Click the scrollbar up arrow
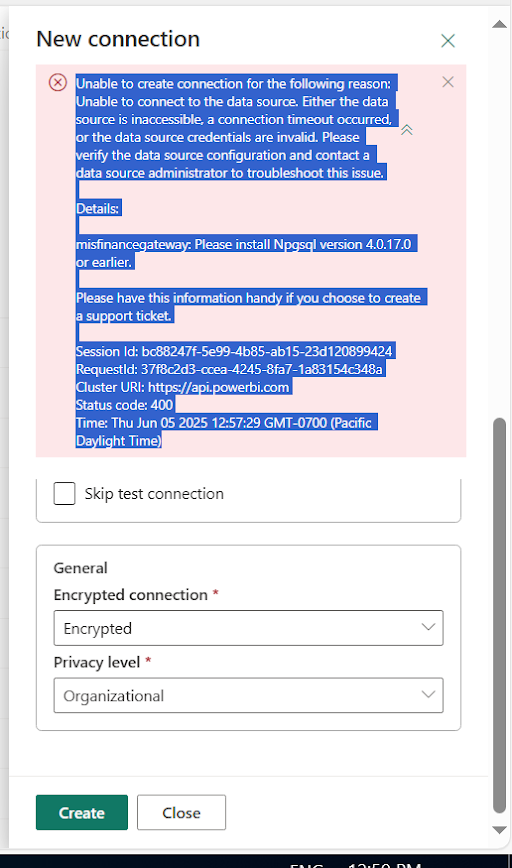The height and width of the screenshot is (868, 512). point(499,24)
